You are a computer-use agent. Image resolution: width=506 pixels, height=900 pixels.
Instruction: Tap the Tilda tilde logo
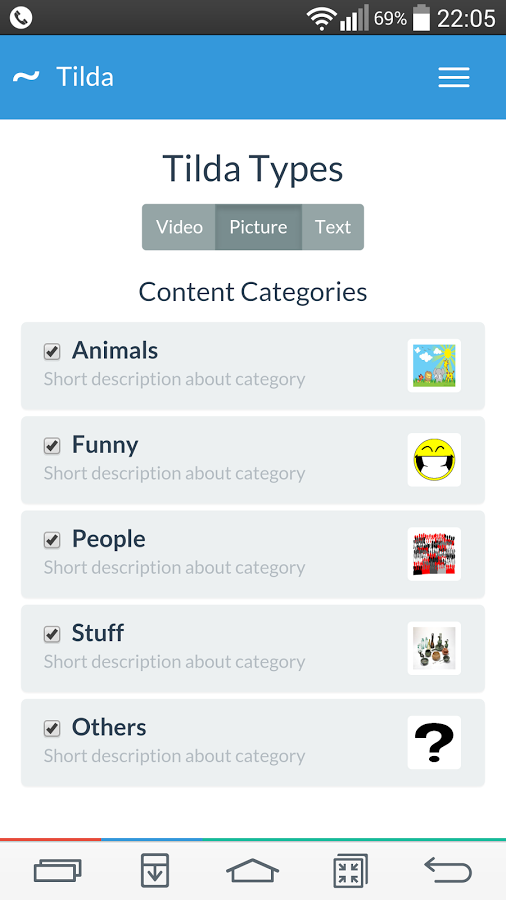[26, 76]
